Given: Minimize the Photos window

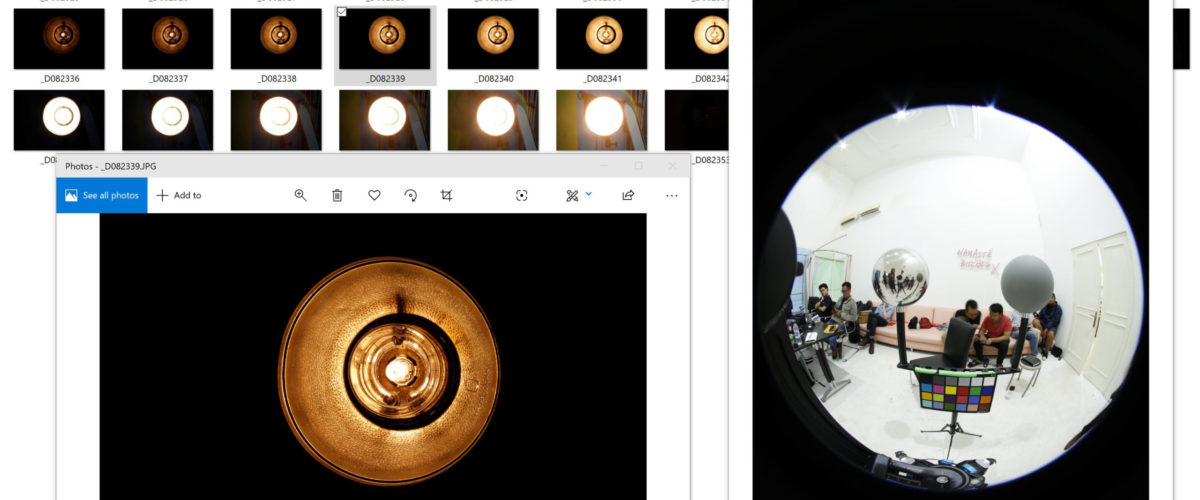Looking at the screenshot, I should (x=604, y=166).
